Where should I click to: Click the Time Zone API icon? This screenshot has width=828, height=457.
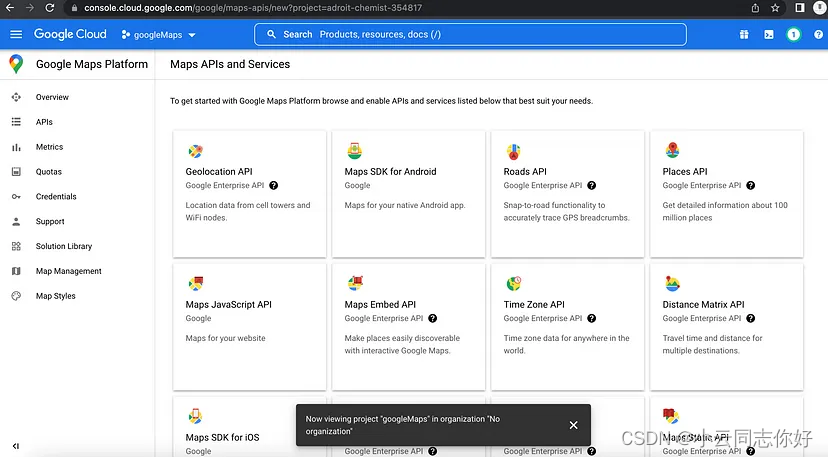[514, 284]
